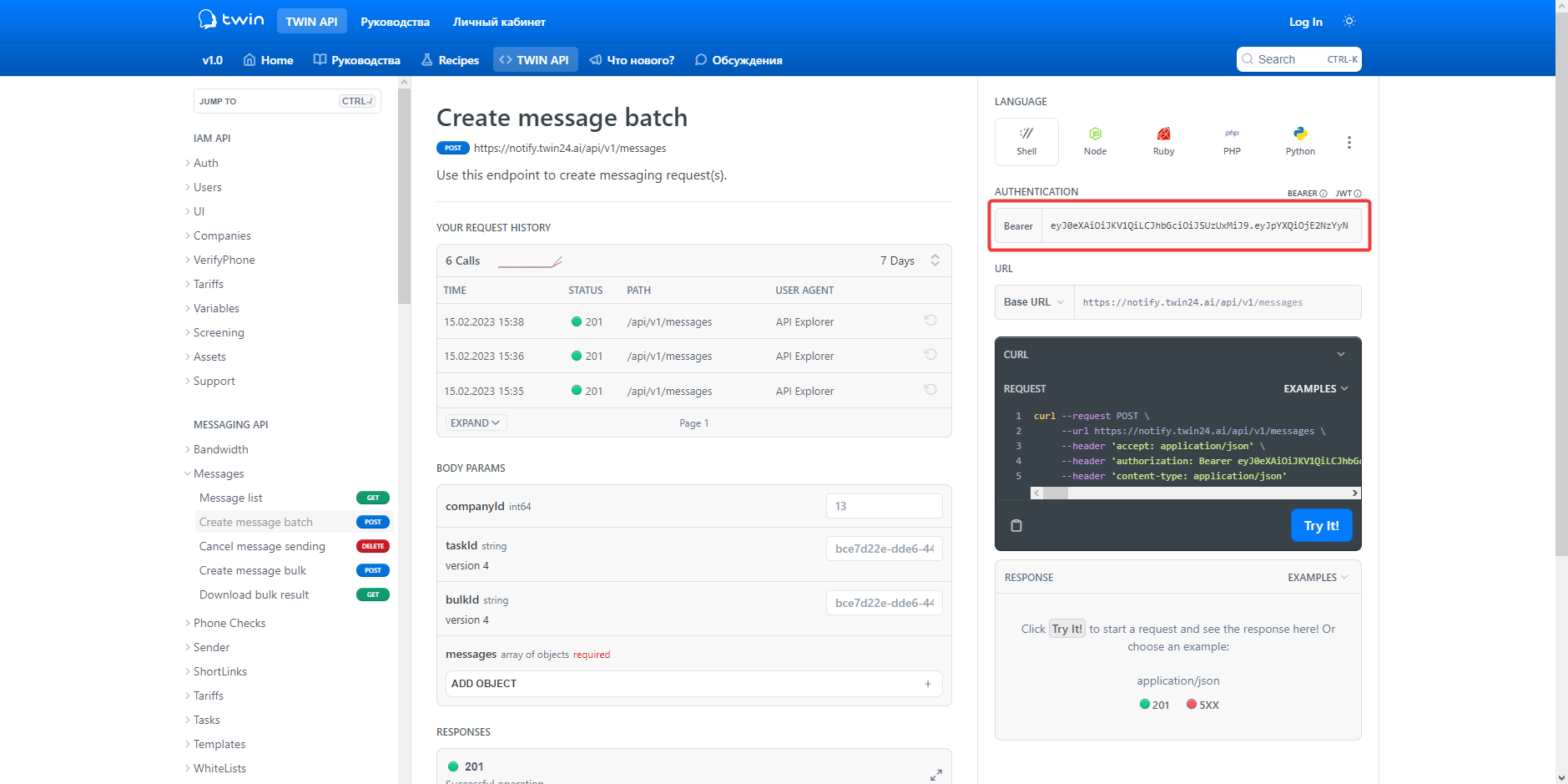Select TWIN API in the navigation bar
The width and height of the screenshot is (1568, 784).
coord(535,60)
